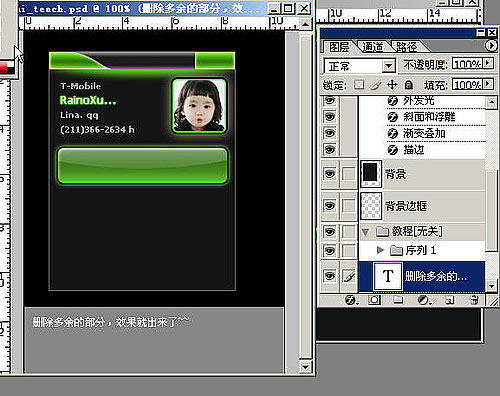Add a layer style from panel bottom
Viewport: 500px width, 396px height.
[x=351, y=300]
